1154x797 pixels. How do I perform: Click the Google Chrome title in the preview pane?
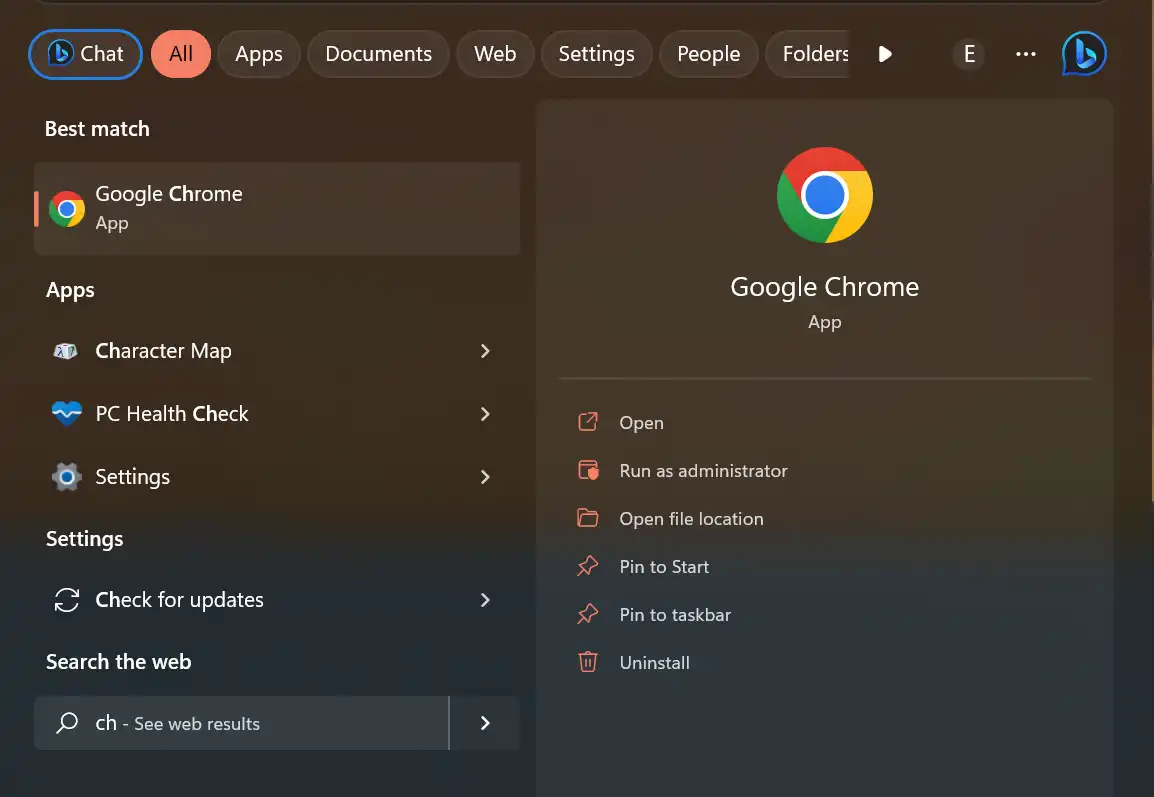pyautogui.click(x=825, y=287)
